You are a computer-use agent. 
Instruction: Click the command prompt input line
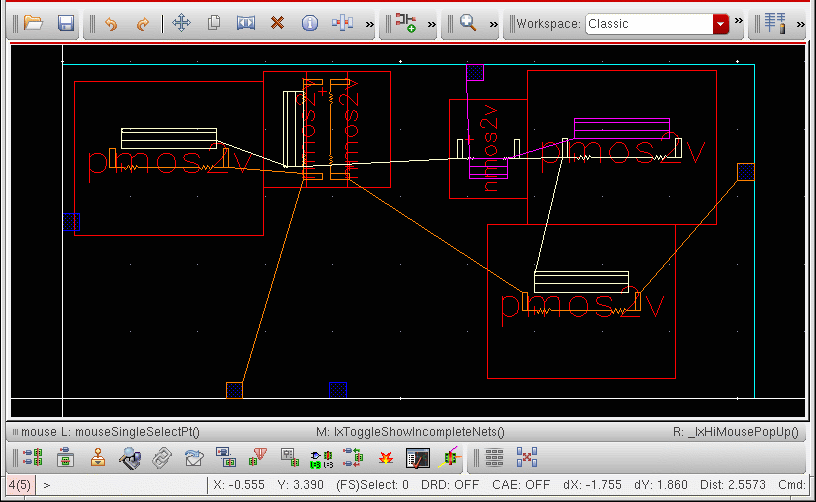[120, 485]
